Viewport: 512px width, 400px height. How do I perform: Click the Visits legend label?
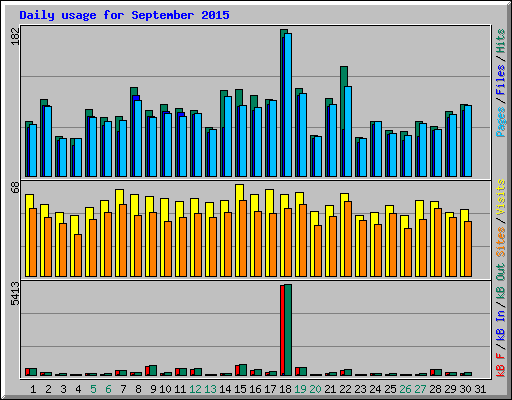coord(501,197)
